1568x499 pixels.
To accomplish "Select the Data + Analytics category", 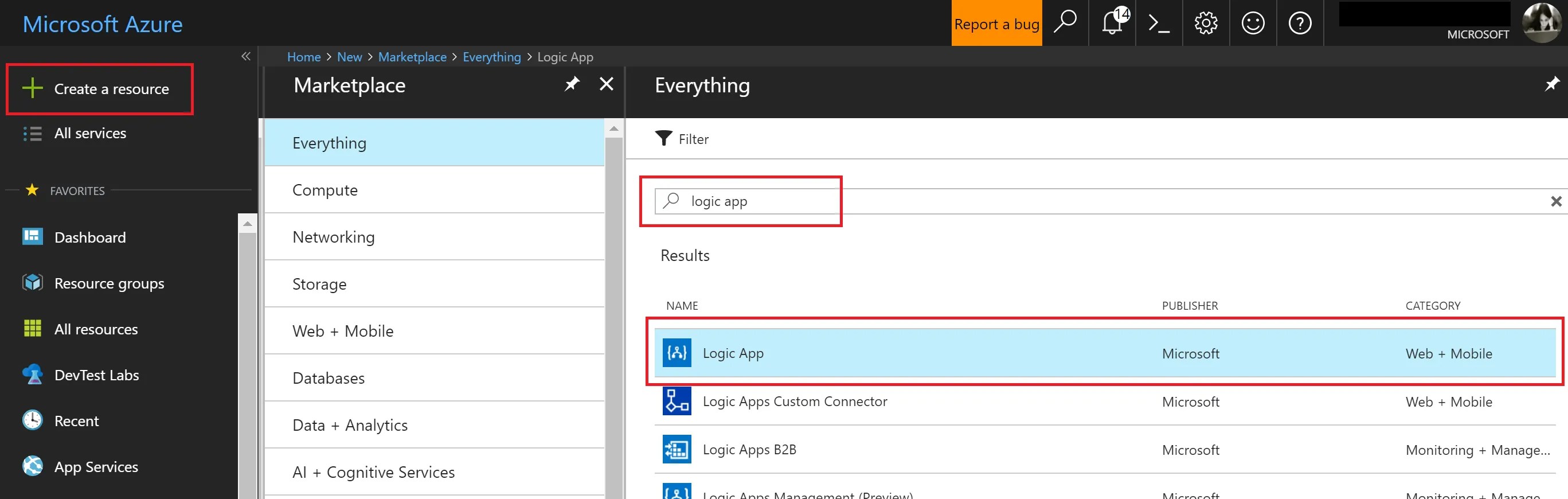I will point(435,424).
